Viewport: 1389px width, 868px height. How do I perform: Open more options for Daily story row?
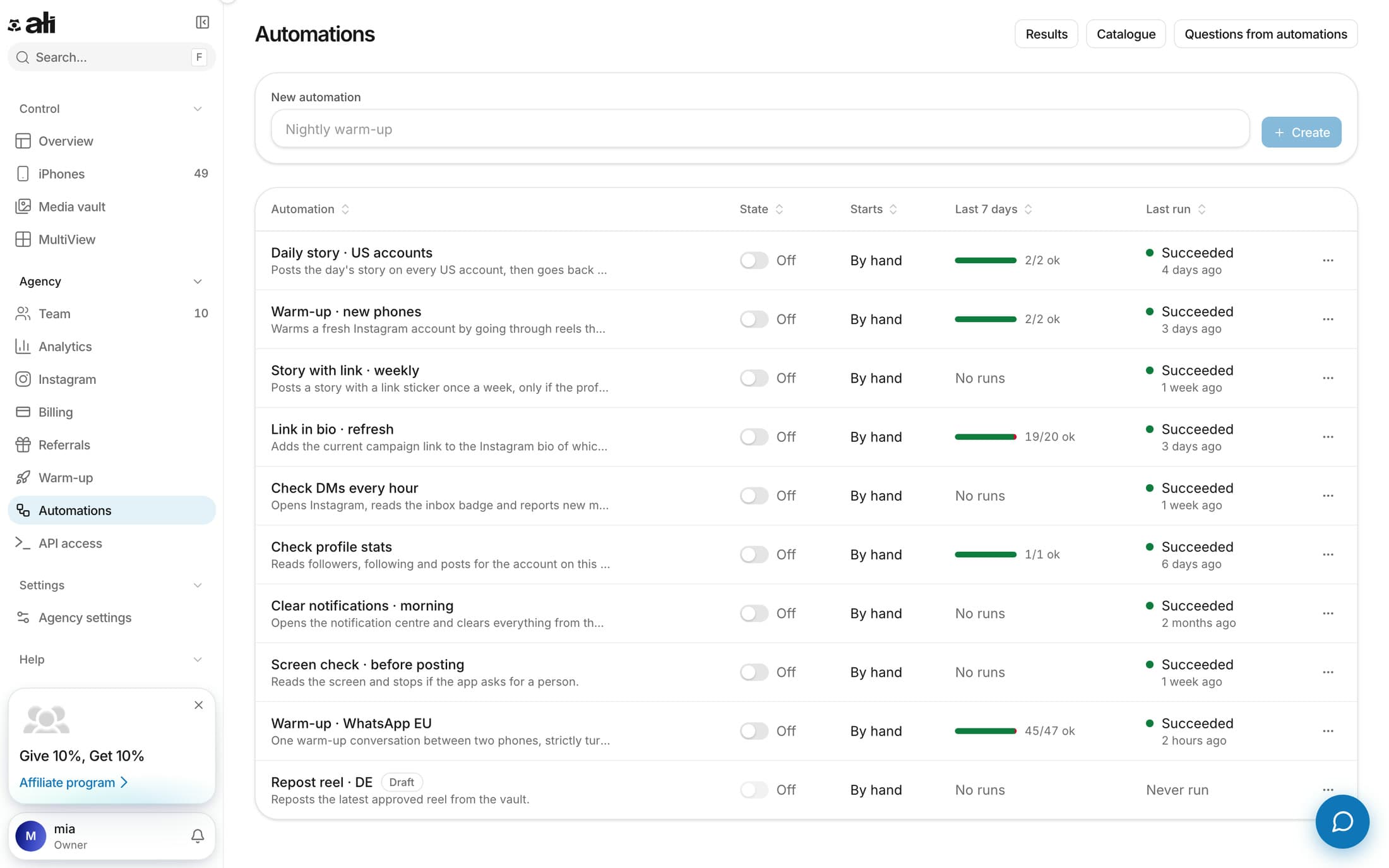click(x=1328, y=261)
